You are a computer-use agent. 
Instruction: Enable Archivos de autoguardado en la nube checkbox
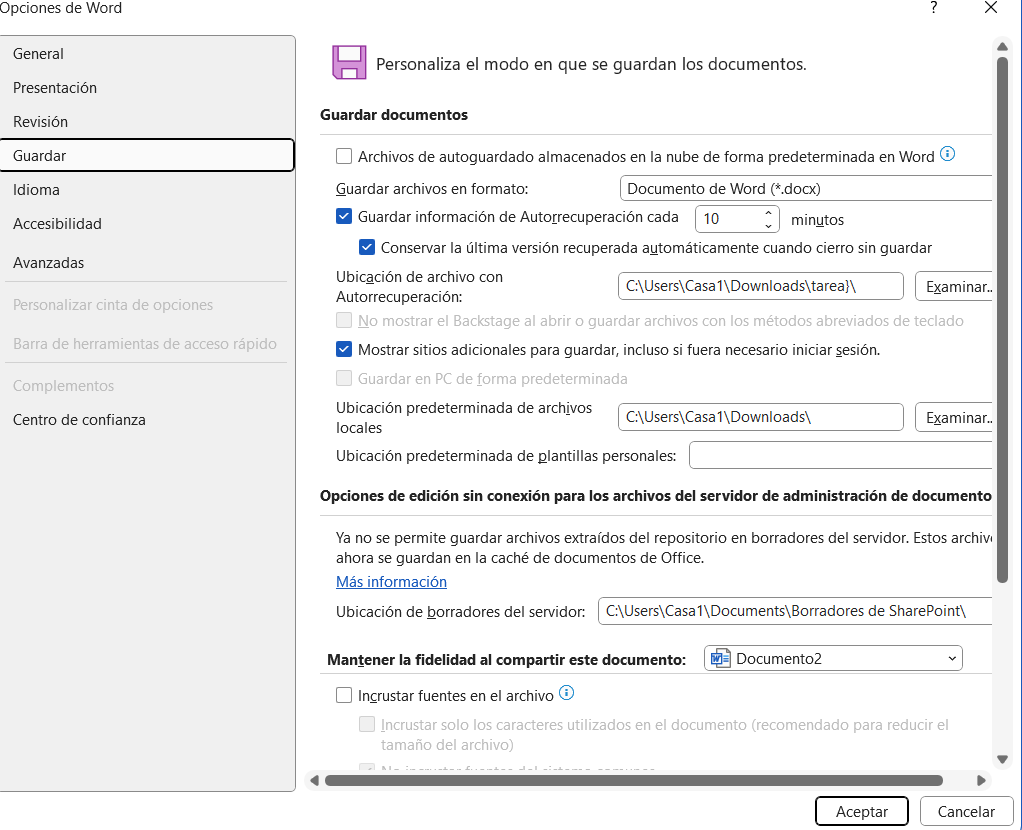point(344,156)
